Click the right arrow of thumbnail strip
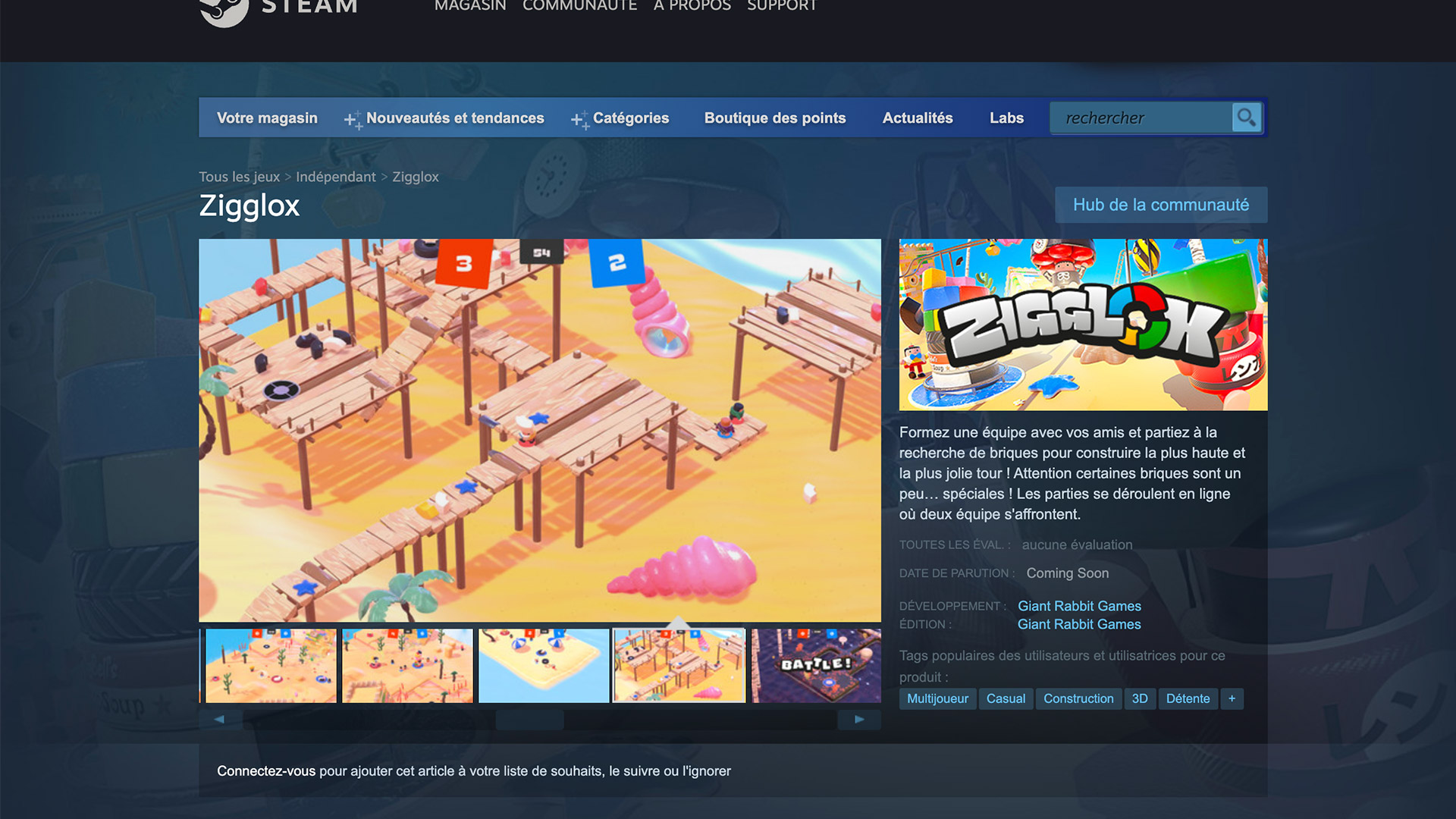 [859, 720]
